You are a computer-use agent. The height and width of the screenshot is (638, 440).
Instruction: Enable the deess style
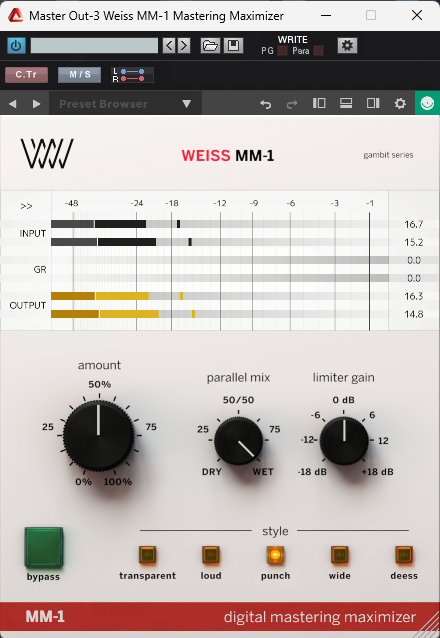click(404, 555)
